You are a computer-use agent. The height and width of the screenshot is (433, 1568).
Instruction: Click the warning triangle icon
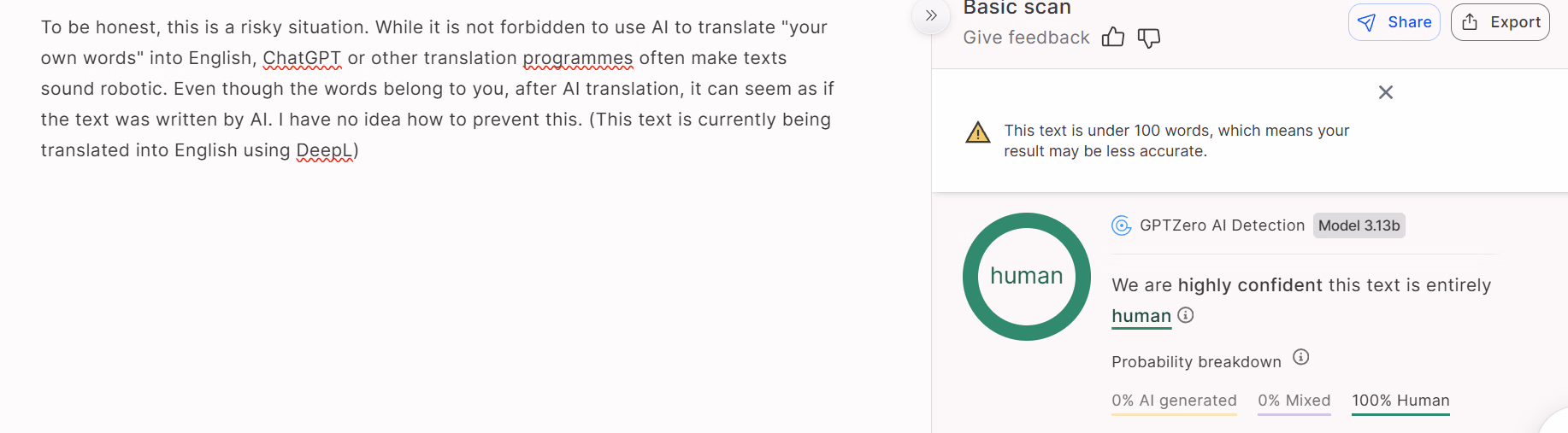pyautogui.click(x=977, y=132)
